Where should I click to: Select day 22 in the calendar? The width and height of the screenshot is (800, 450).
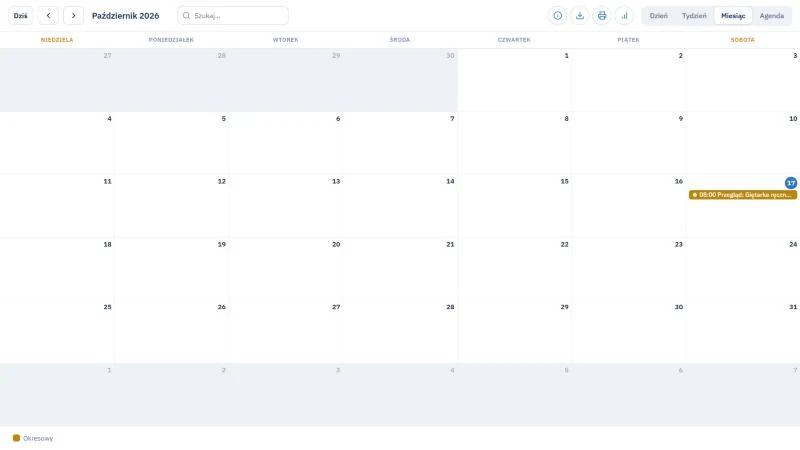514,269
